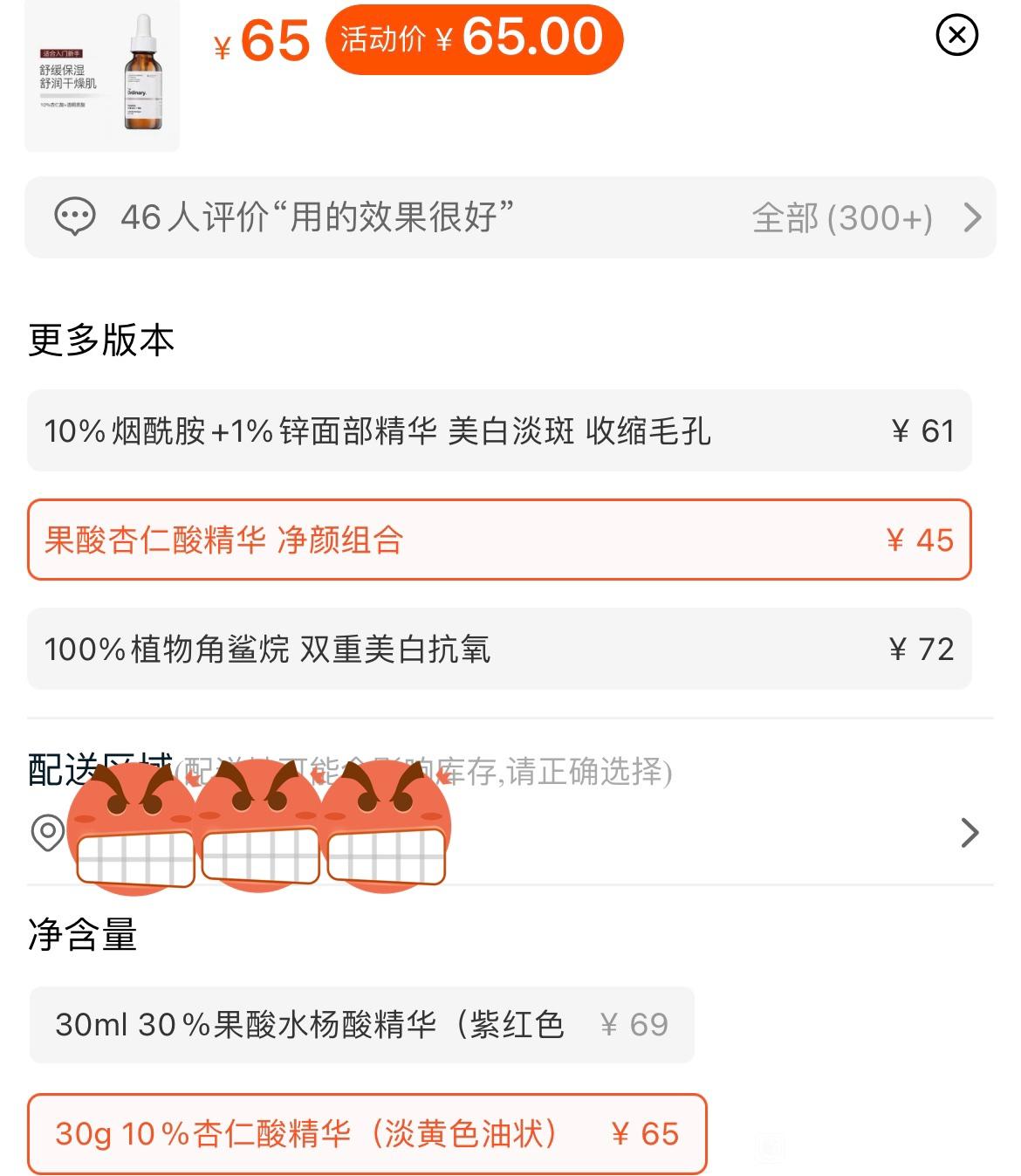This screenshot has width=1021, height=1176.
Task: Close the product options popup
Action: (956, 36)
